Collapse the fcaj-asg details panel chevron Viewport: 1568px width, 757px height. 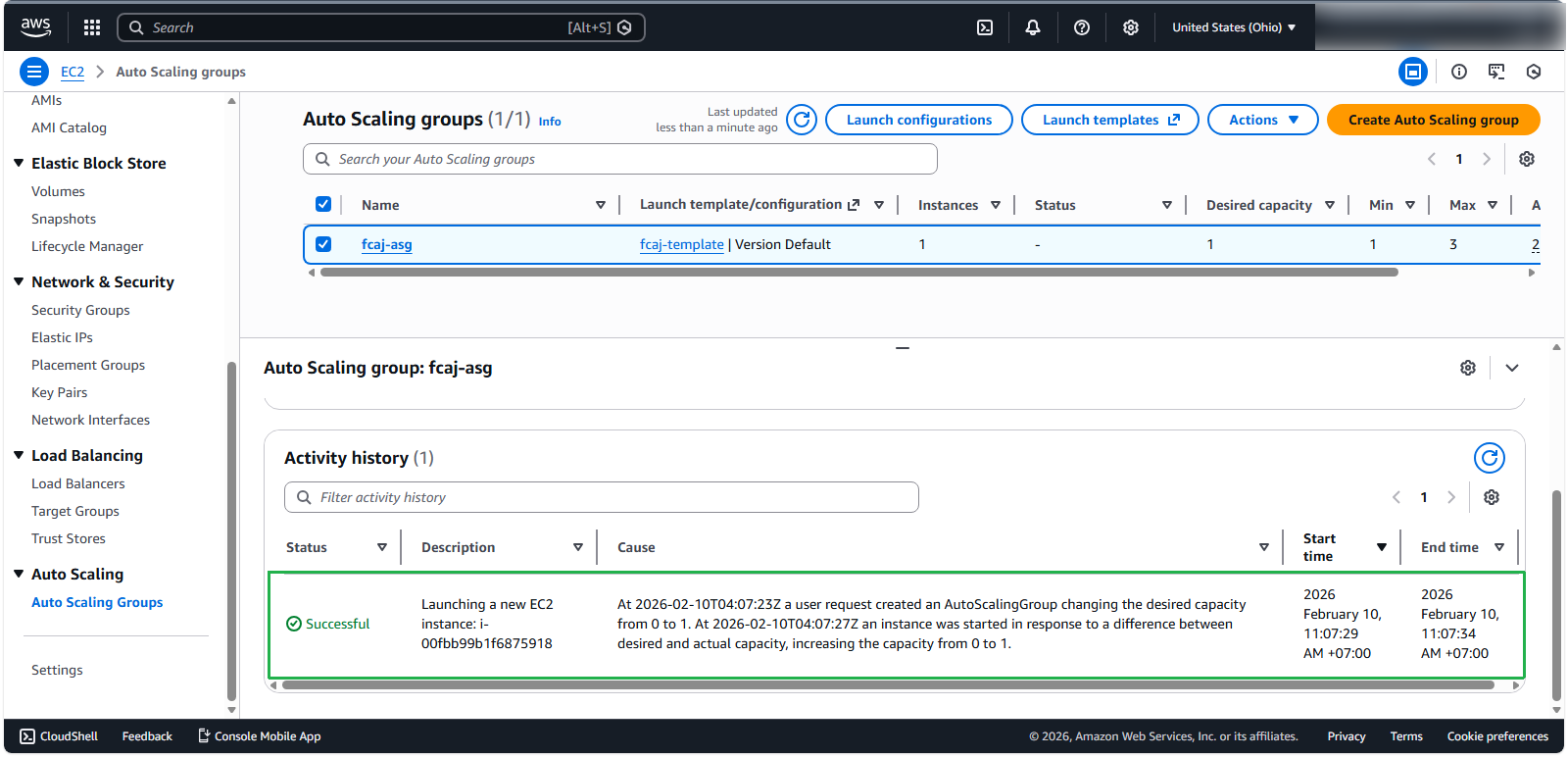click(1512, 368)
